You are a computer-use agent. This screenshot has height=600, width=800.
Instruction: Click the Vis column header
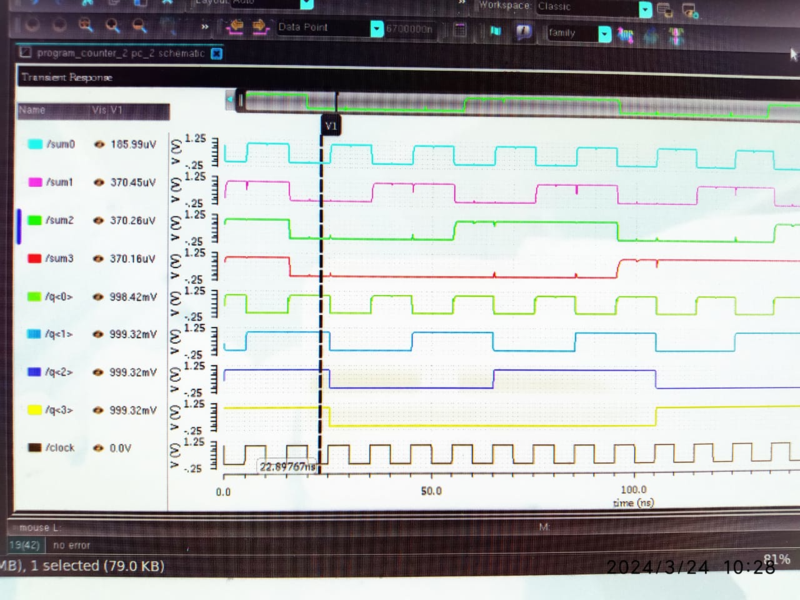(98, 110)
